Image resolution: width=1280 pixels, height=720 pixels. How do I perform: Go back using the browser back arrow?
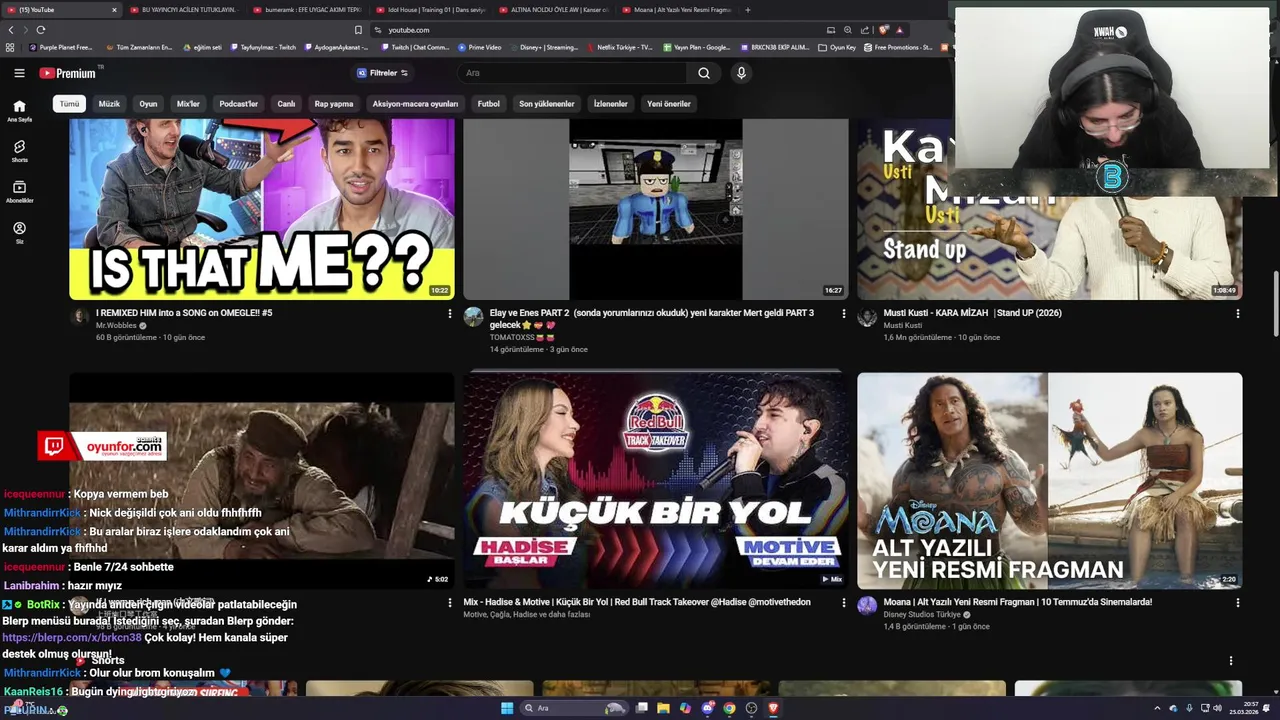10,30
